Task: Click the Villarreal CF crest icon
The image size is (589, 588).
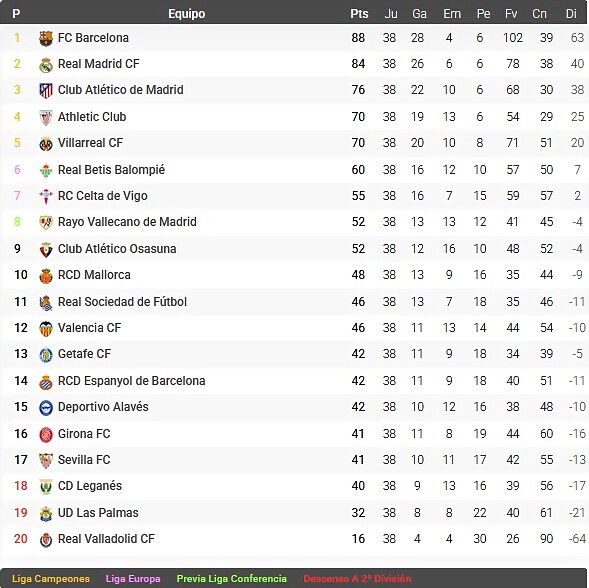Action: tap(46, 144)
